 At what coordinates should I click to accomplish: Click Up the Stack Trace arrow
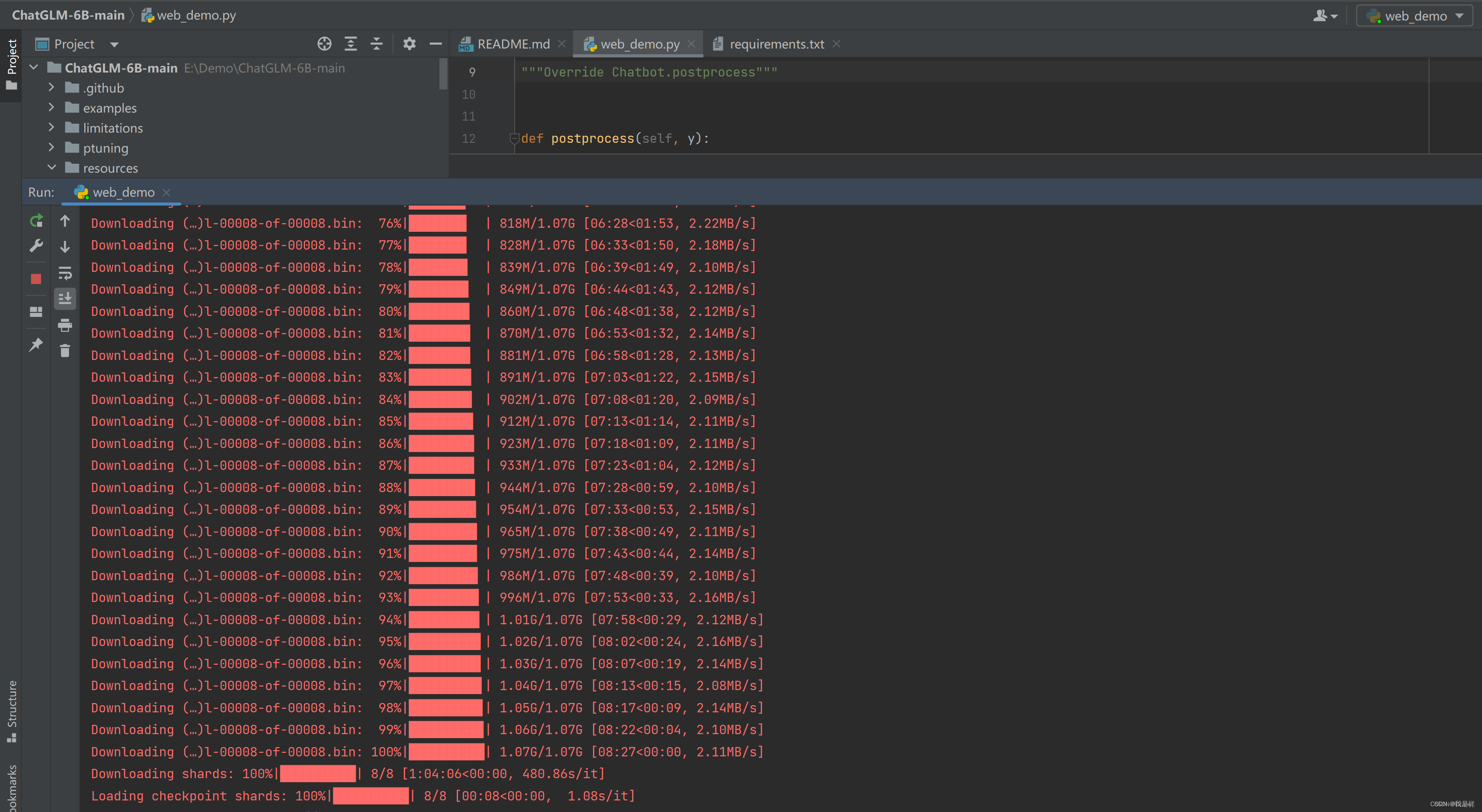click(65, 221)
